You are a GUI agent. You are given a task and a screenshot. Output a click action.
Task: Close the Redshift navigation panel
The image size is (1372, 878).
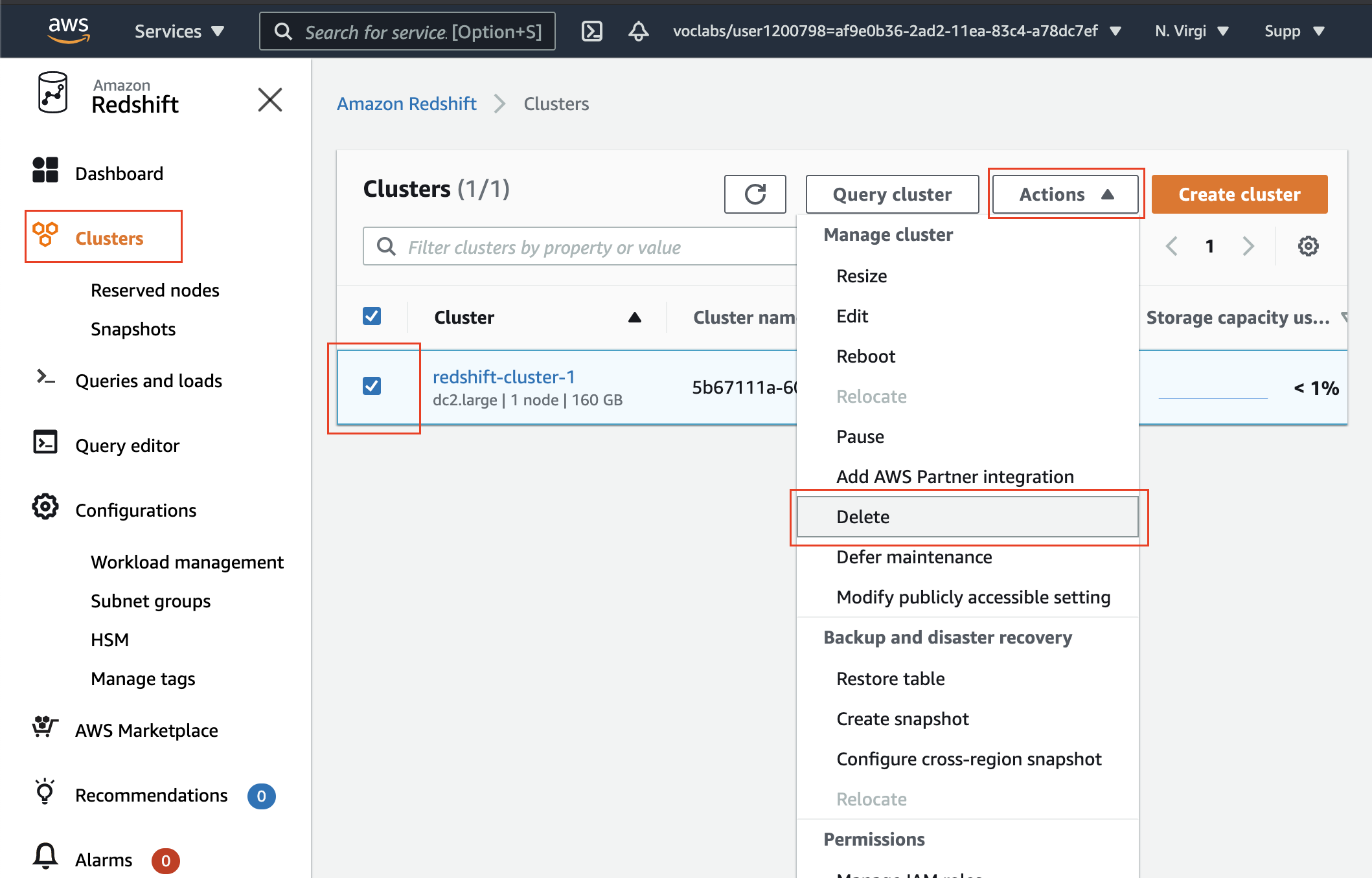click(270, 100)
